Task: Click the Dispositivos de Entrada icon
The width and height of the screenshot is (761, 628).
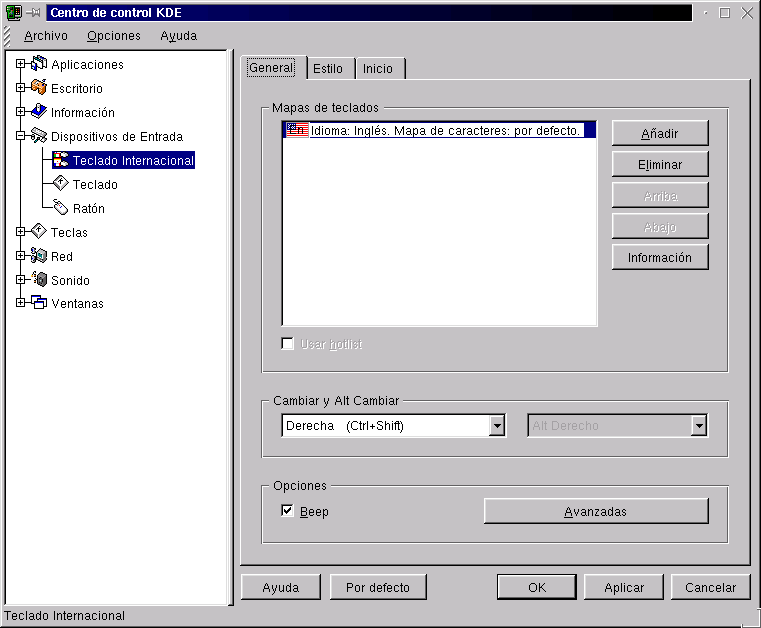Action: pos(39,136)
